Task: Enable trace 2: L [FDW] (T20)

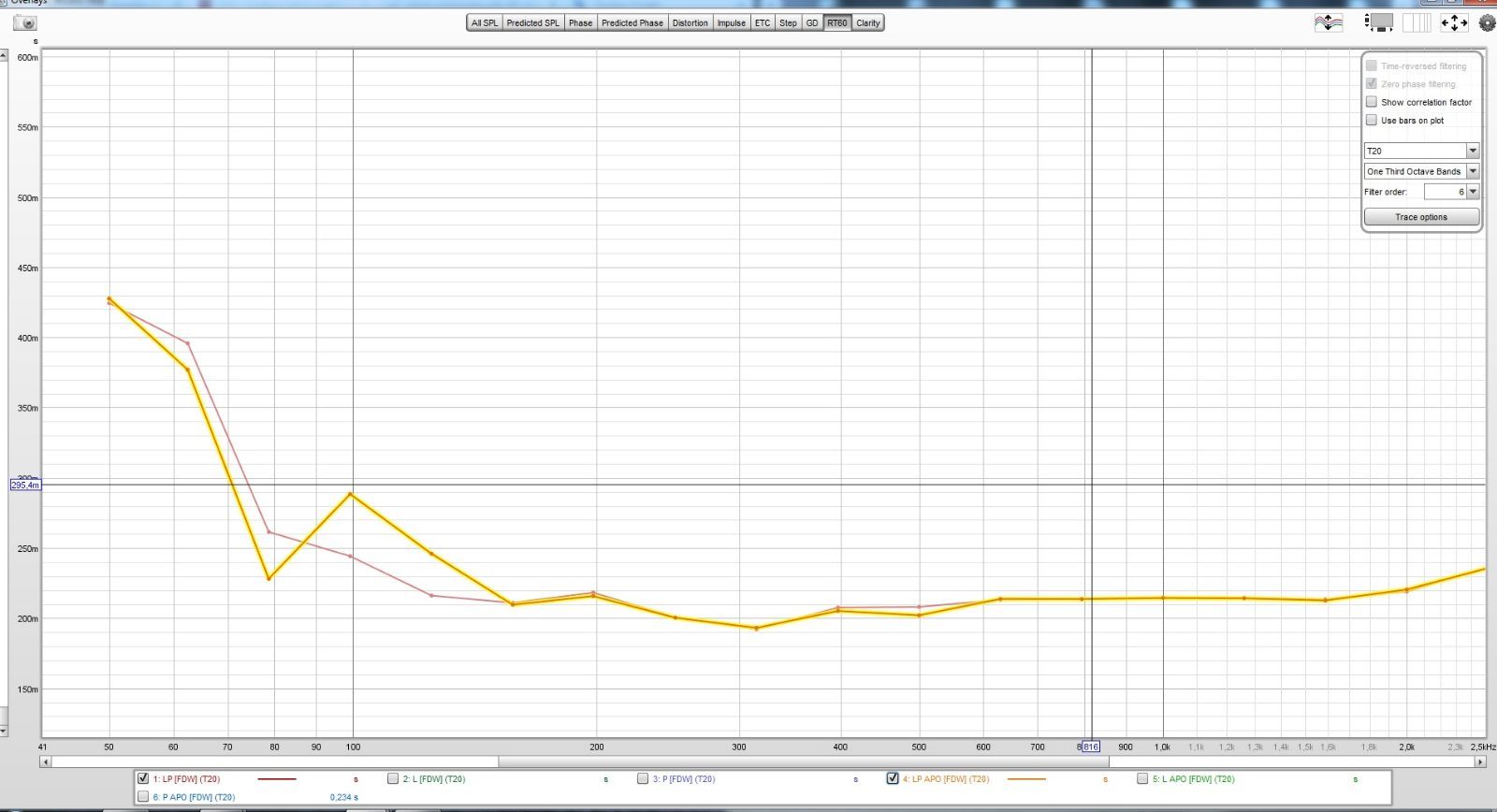Action: tap(393, 778)
